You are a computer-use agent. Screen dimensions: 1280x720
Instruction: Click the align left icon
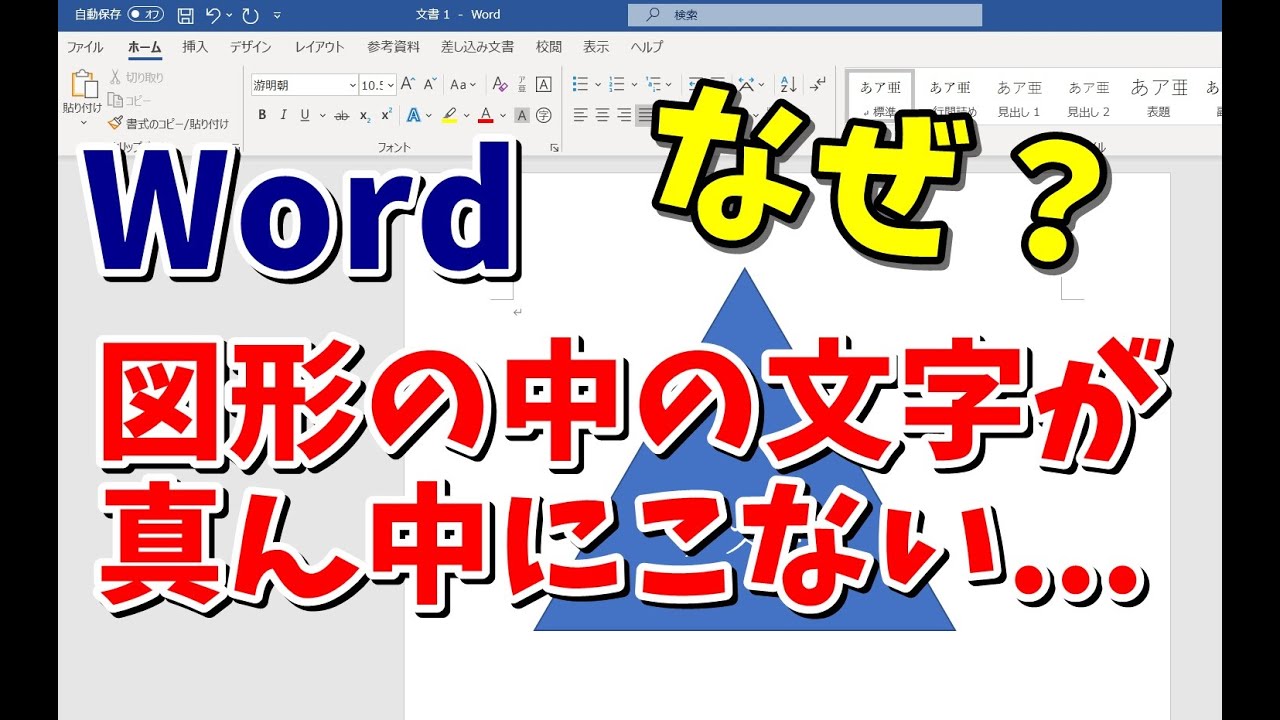pyautogui.click(x=580, y=115)
